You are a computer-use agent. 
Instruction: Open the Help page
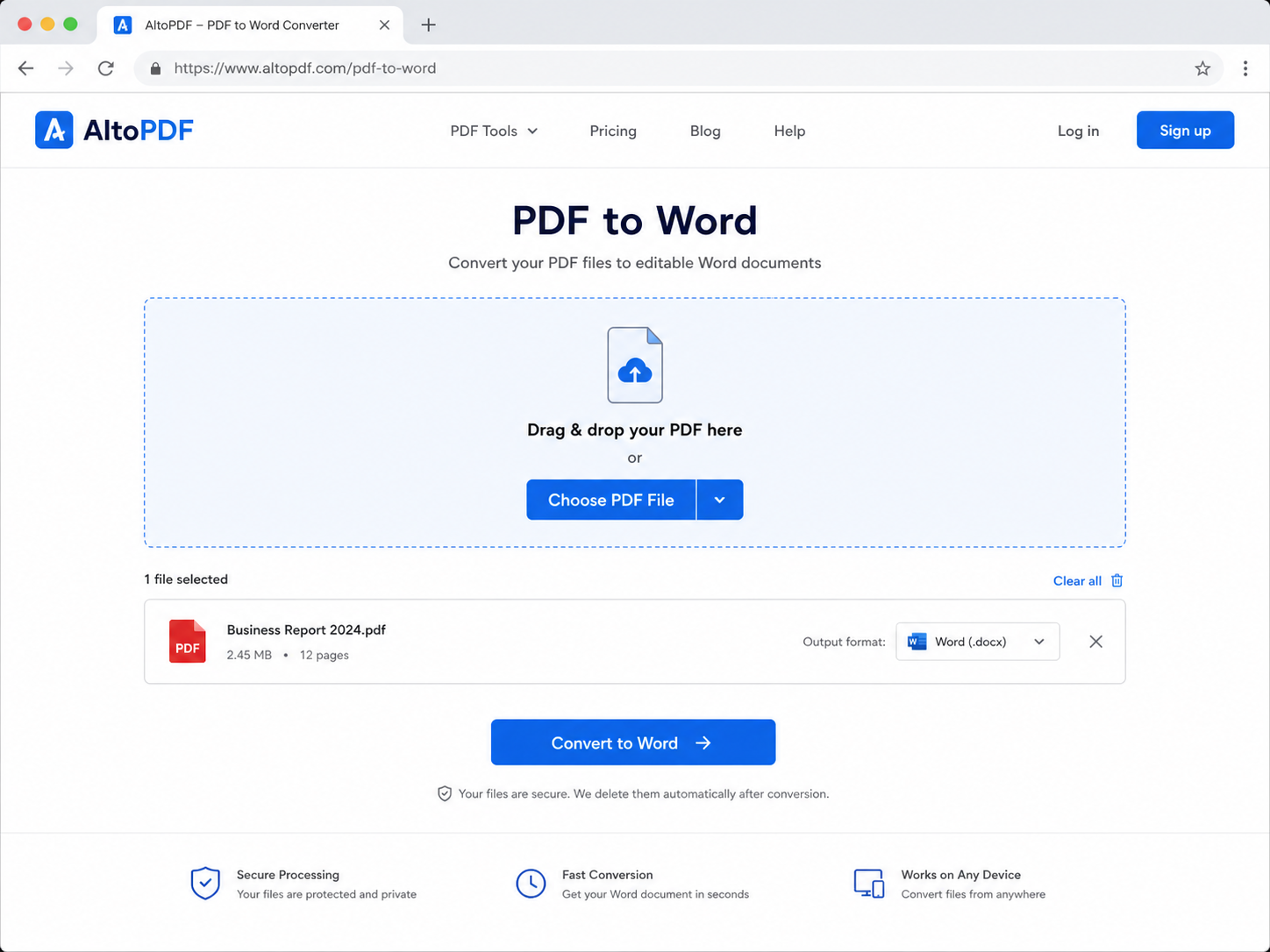click(789, 131)
